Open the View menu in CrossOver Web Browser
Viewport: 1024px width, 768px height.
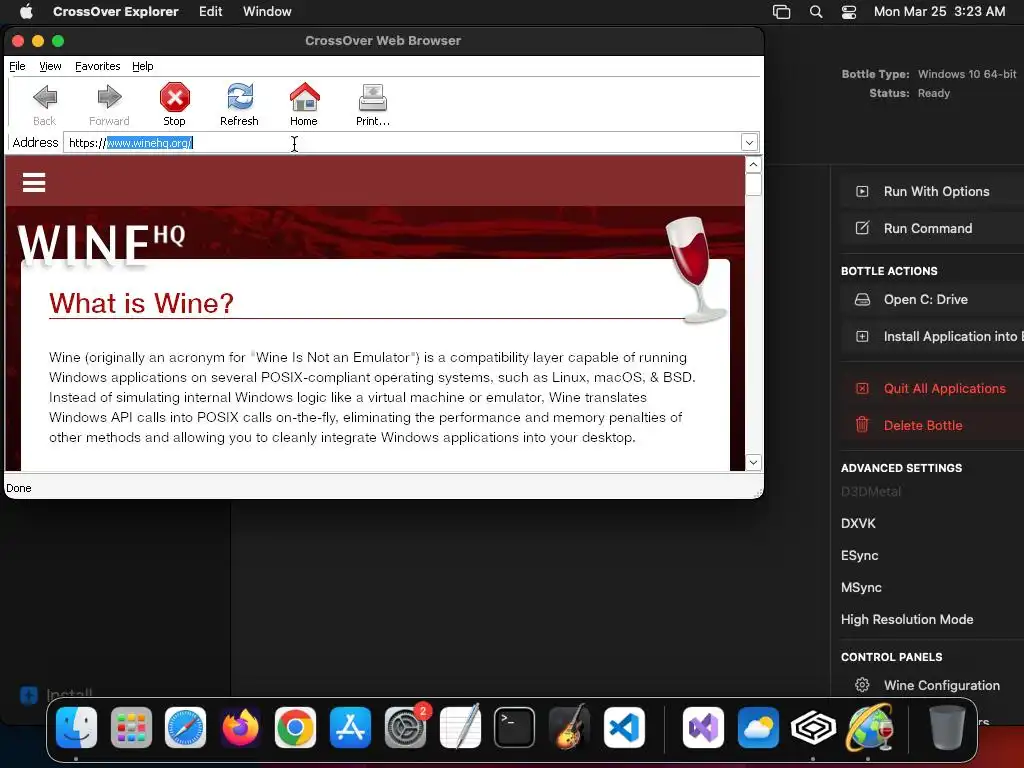[x=50, y=66]
